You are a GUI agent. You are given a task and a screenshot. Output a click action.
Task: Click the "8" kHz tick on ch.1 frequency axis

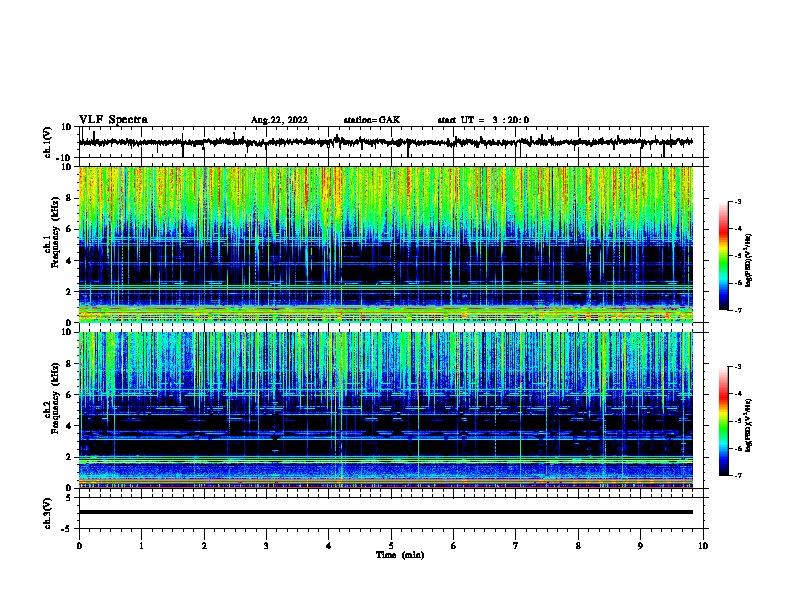[x=69, y=198]
